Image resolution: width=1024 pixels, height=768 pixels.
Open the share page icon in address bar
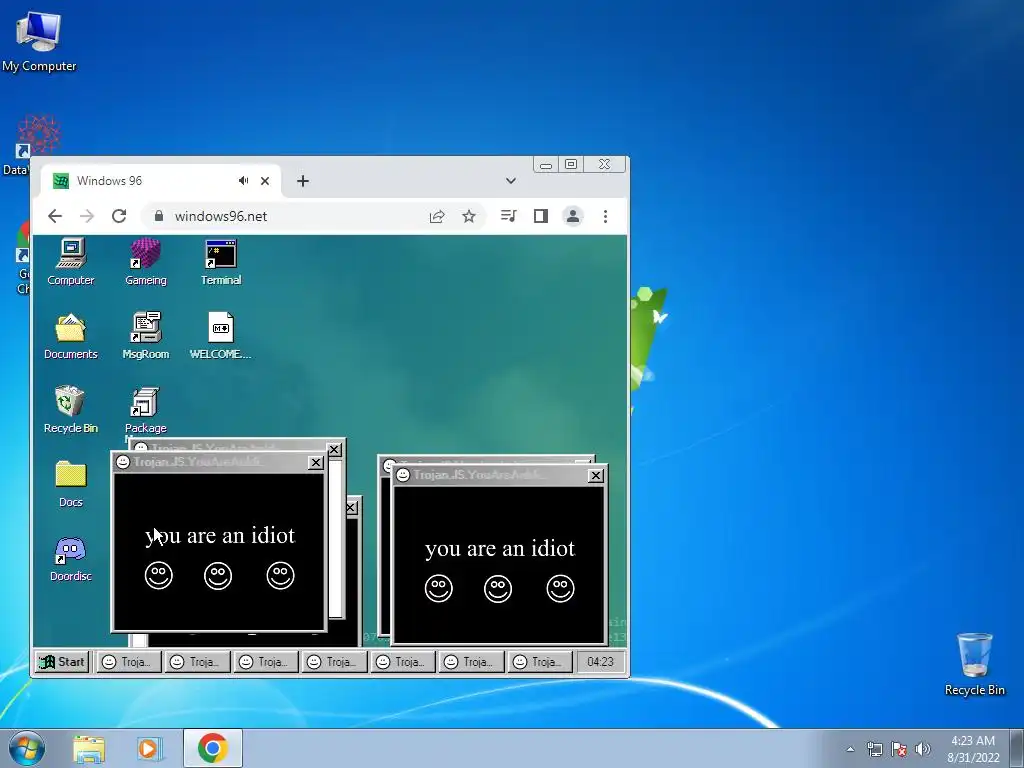(437, 216)
